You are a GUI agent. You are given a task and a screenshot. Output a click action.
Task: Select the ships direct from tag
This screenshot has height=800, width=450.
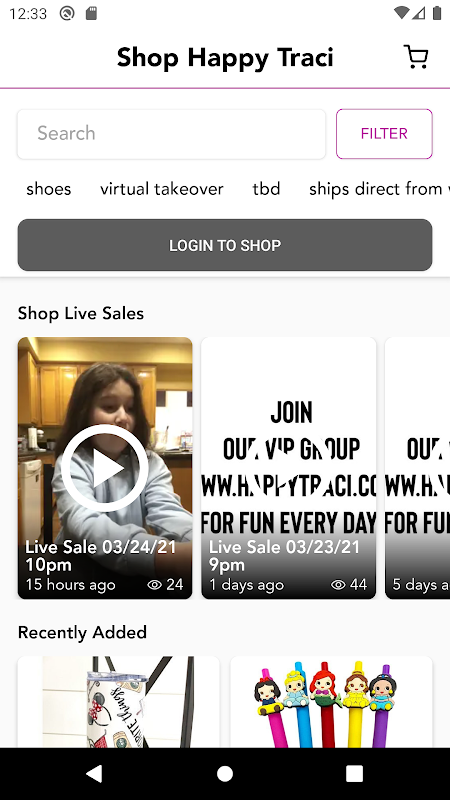[379, 189]
